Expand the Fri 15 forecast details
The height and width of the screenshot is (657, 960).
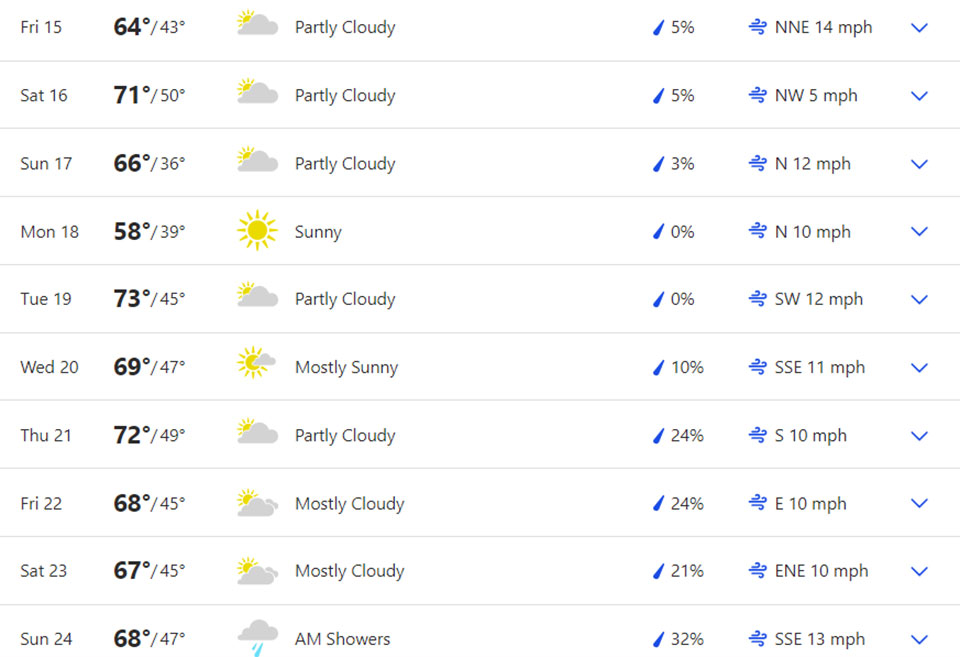[x=920, y=28]
